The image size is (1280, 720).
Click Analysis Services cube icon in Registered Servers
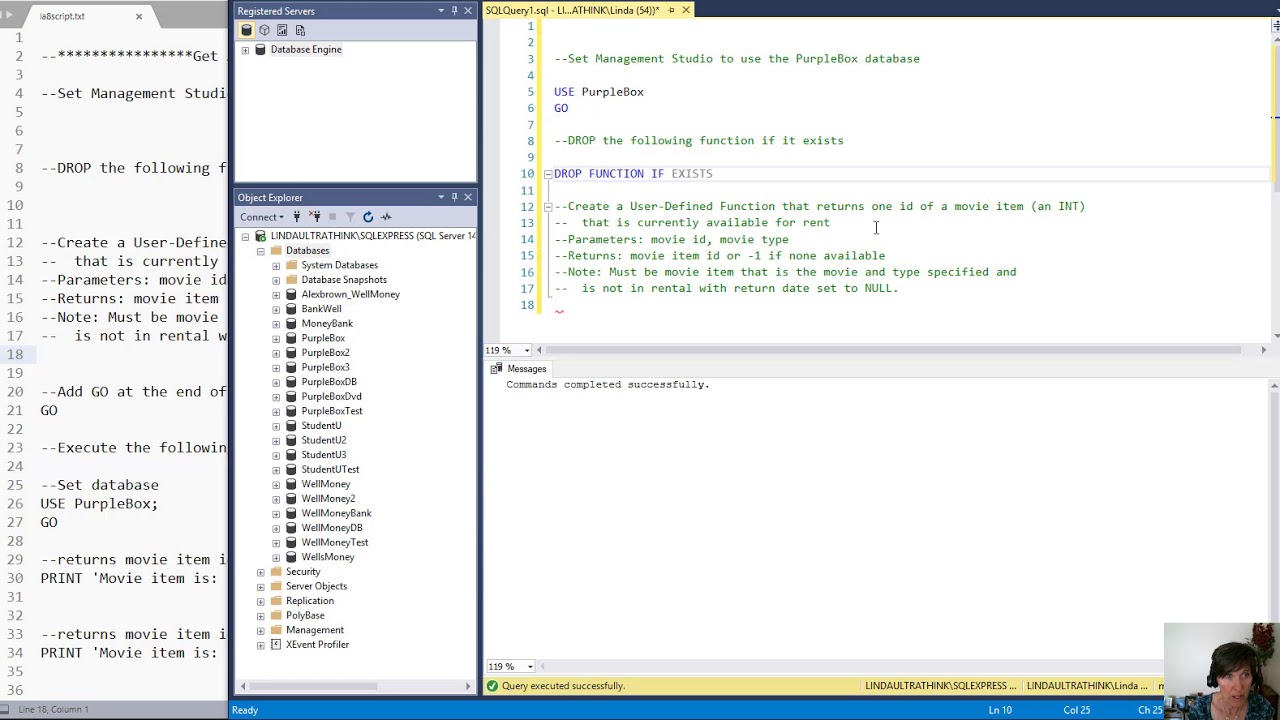coord(264,30)
